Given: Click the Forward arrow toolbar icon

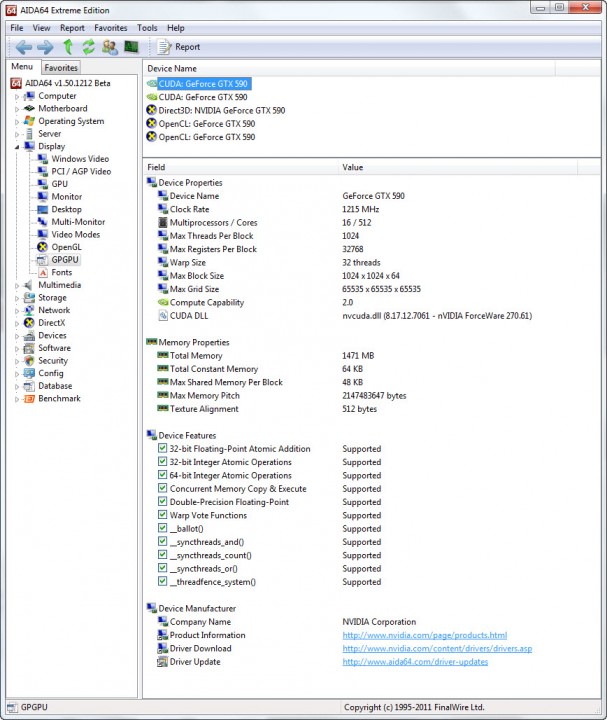Looking at the screenshot, I should tap(45, 47).
